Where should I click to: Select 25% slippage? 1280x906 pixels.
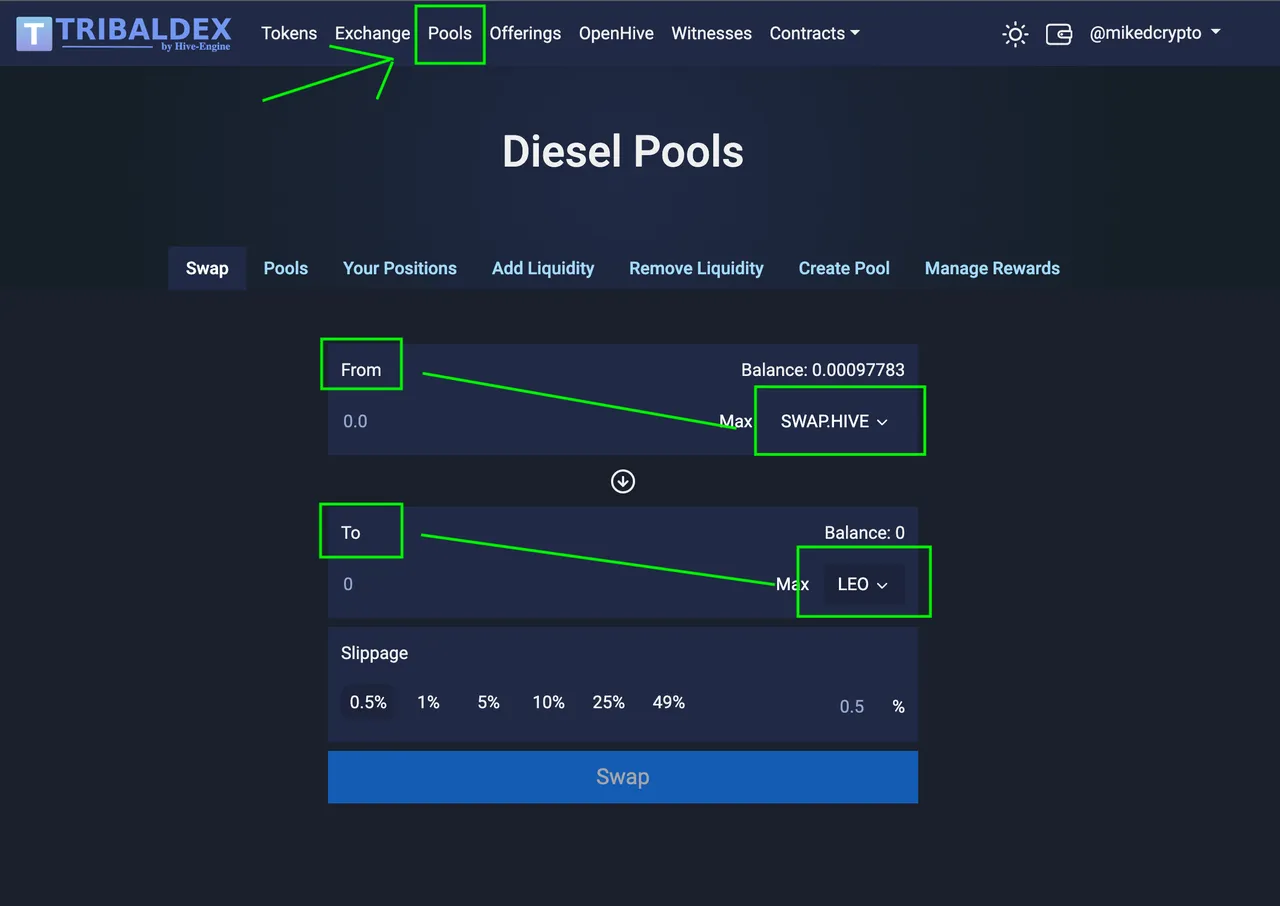608,703
